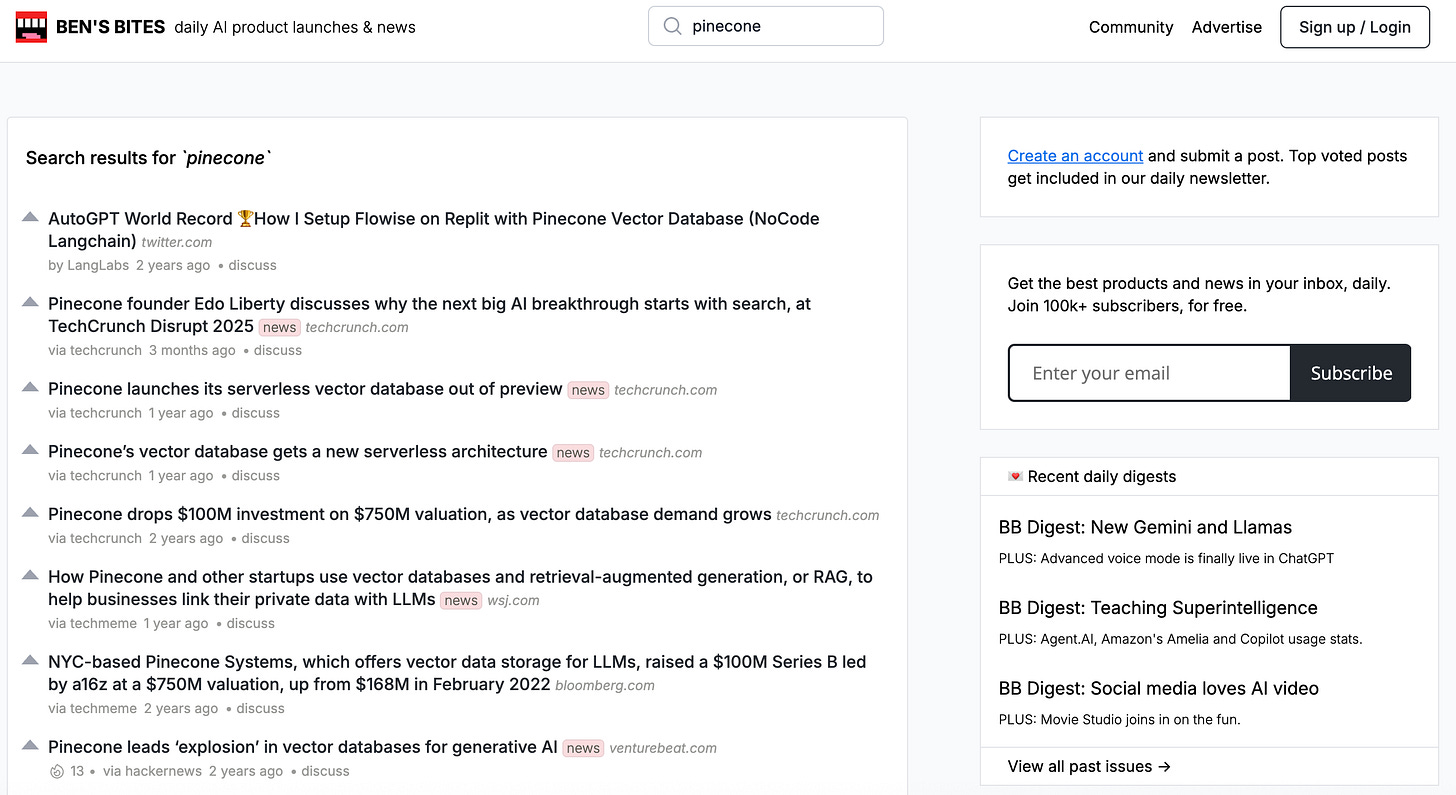Click discuss under '$100M investment' post

pyautogui.click(x=265, y=538)
